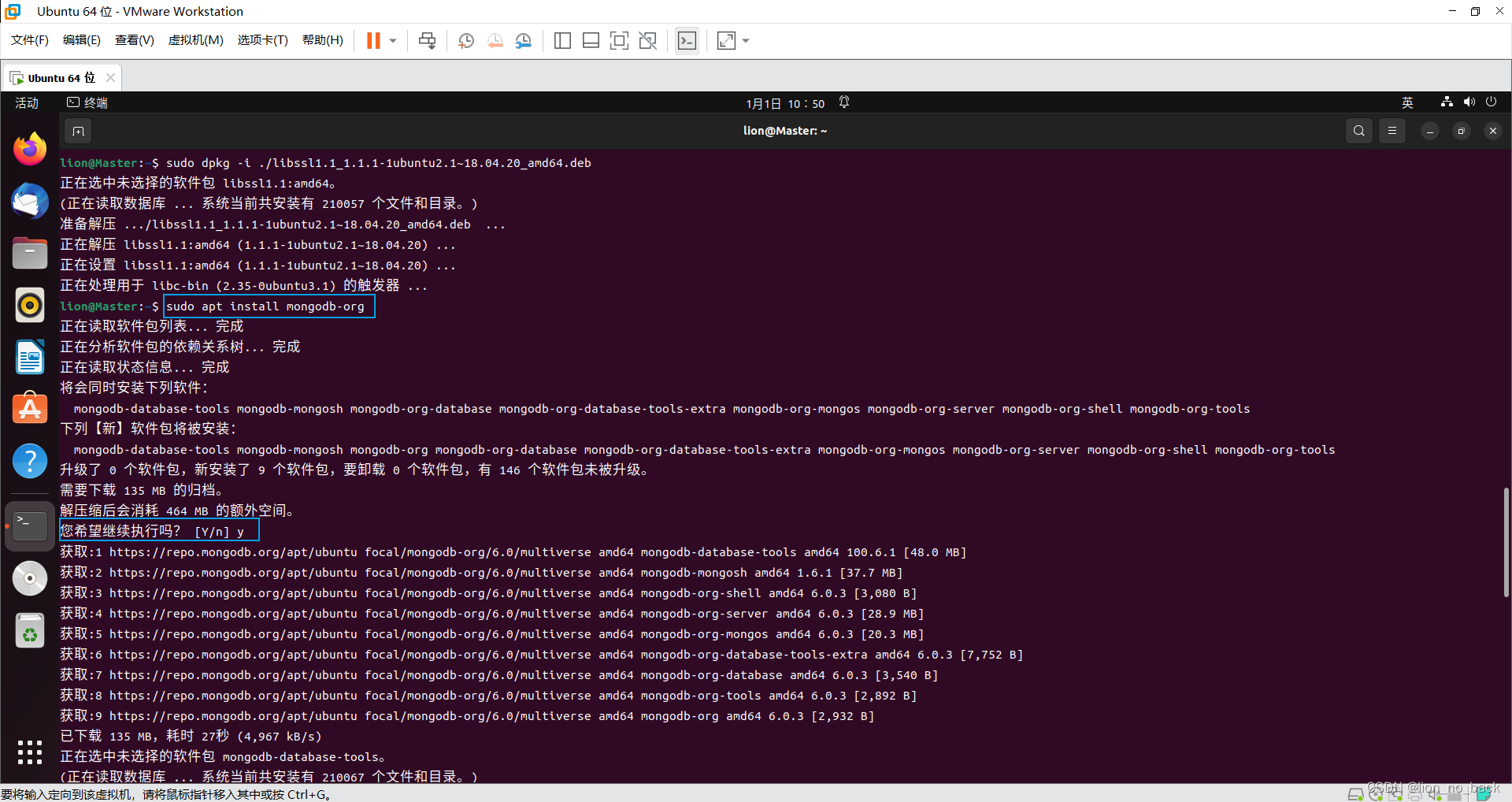Click the Terminal icon in the dock
The width and height of the screenshot is (1512, 802).
click(x=30, y=525)
